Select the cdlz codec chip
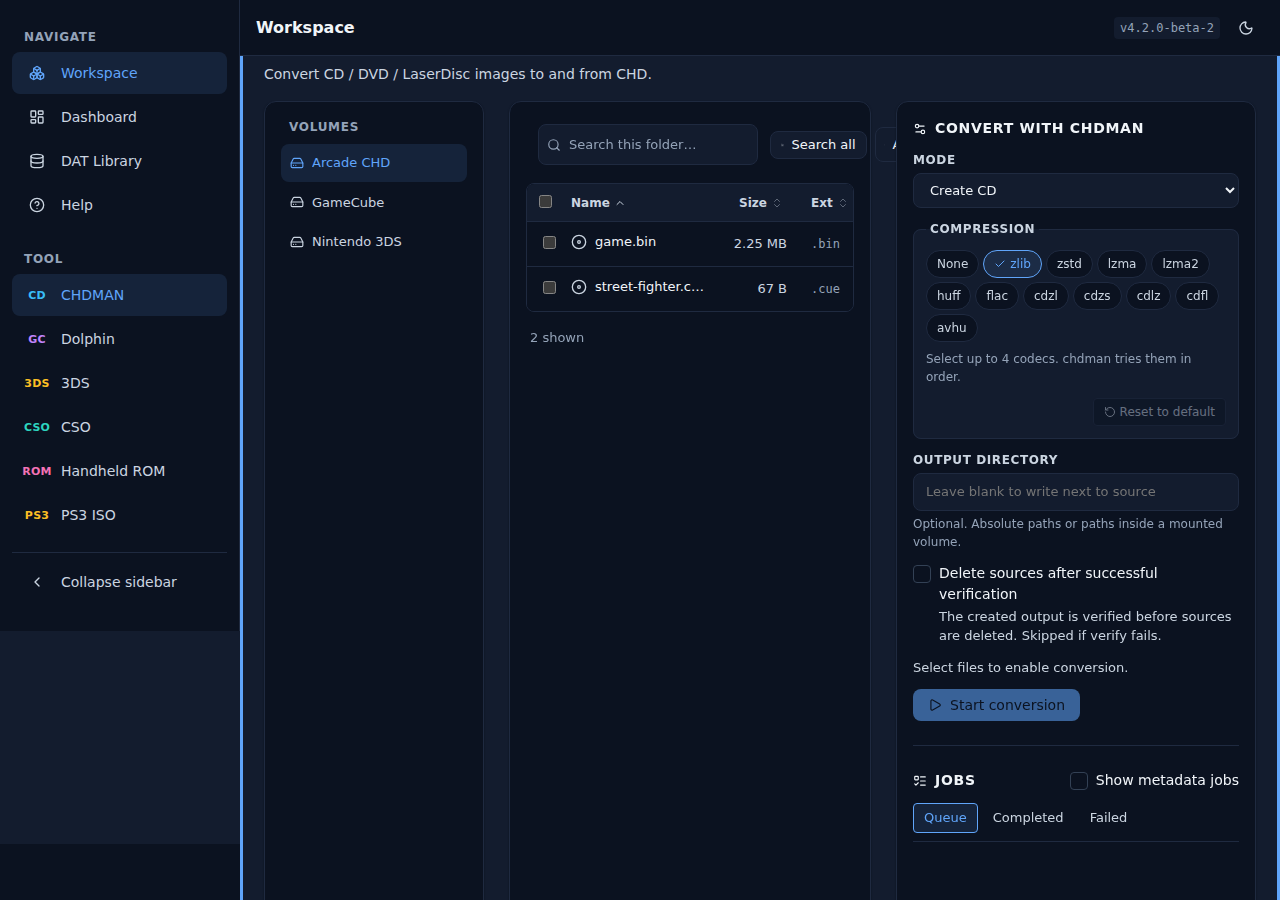The height and width of the screenshot is (900, 1280). click(1148, 296)
